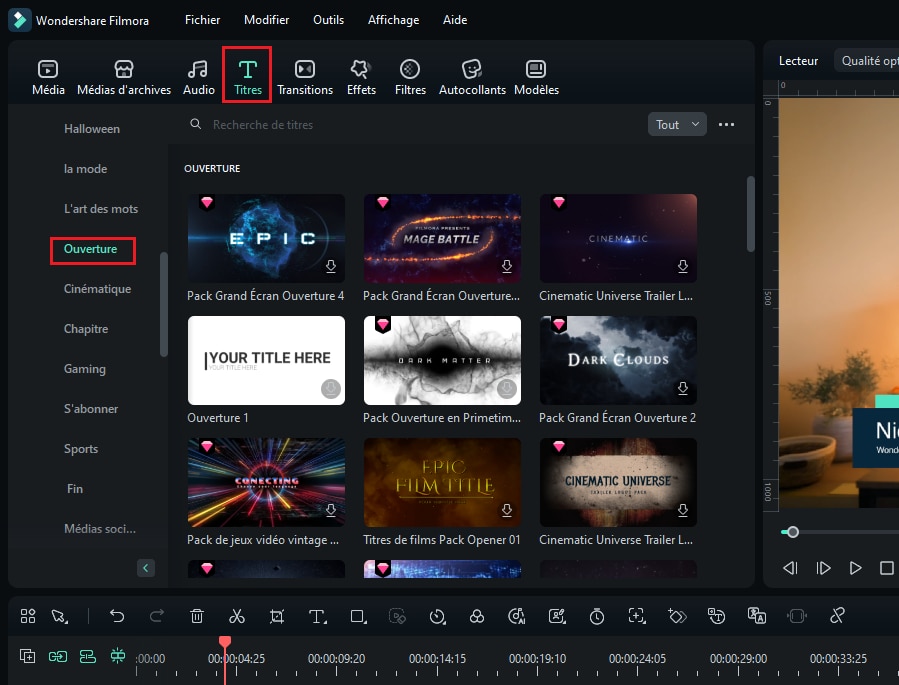Switch to the Audio tab
Screen dimensions: 899x685
pyautogui.click(x=198, y=77)
